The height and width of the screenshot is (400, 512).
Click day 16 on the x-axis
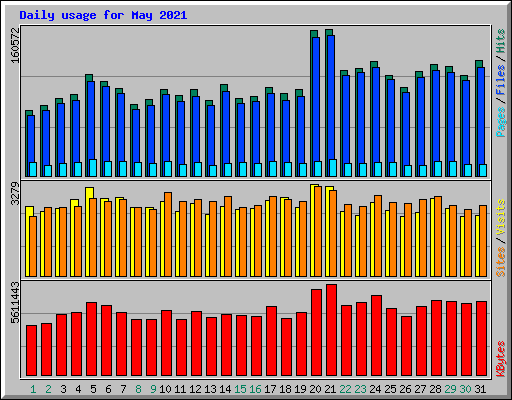[255, 389]
